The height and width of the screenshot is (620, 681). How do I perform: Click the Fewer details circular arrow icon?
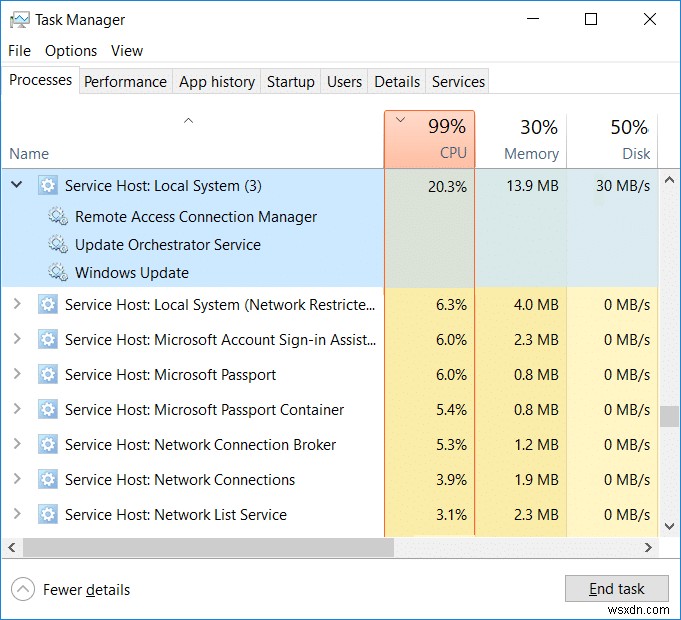(x=23, y=589)
